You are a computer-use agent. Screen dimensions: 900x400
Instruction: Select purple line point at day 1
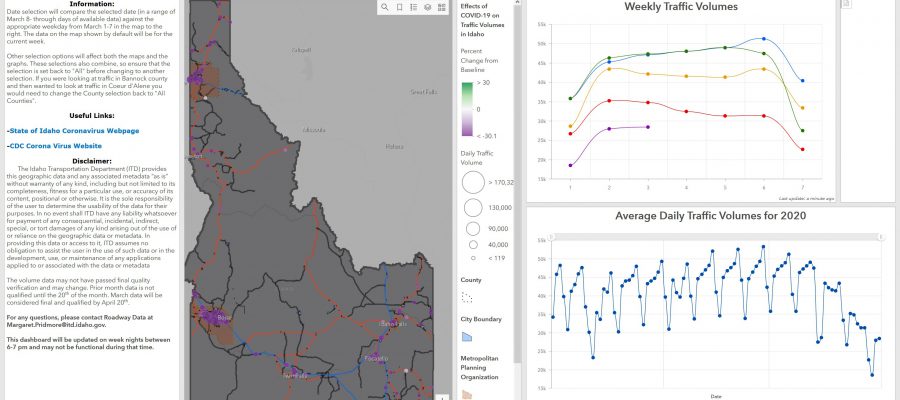point(570,165)
